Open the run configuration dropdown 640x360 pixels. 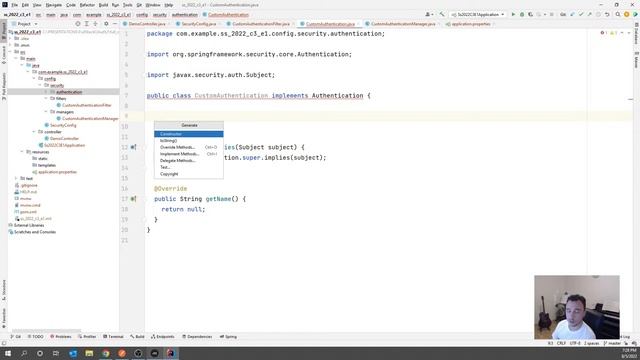[x=478, y=15]
